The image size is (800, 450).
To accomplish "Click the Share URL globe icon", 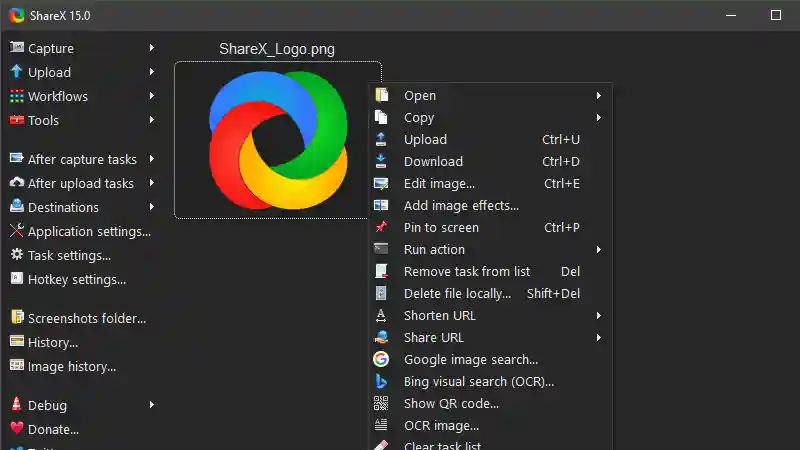I will click(x=381, y=337).
